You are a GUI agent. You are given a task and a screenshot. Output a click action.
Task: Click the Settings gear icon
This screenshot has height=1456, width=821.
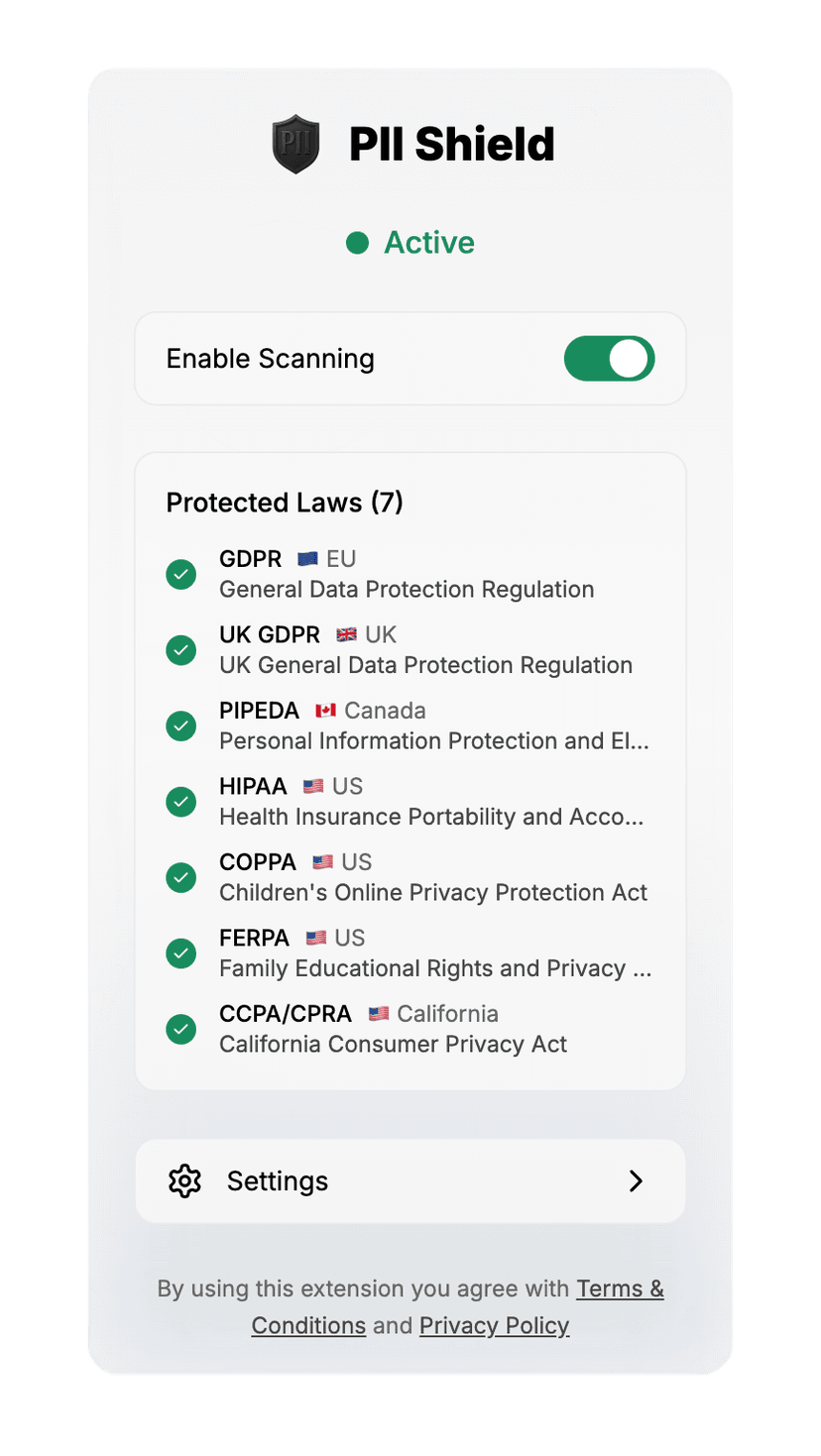(184, 1180)
